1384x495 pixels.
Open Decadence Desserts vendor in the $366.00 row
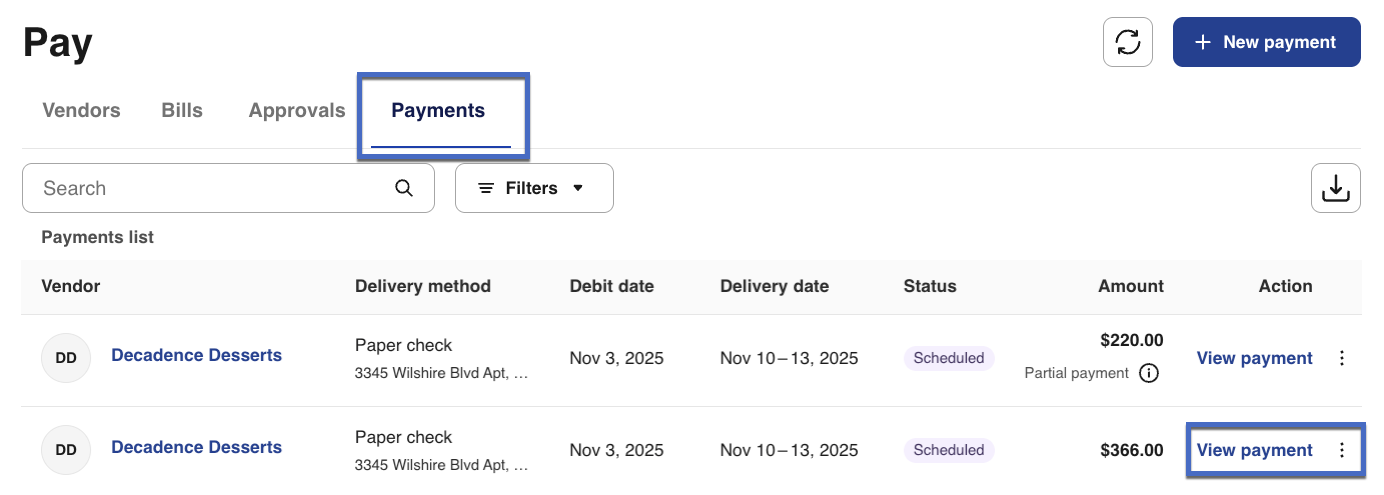196,447
